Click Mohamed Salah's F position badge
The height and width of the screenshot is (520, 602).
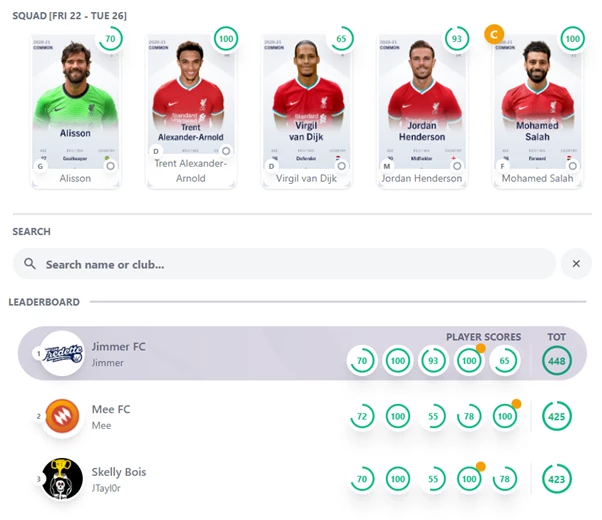pyautogui.click(x=502, y=166)
